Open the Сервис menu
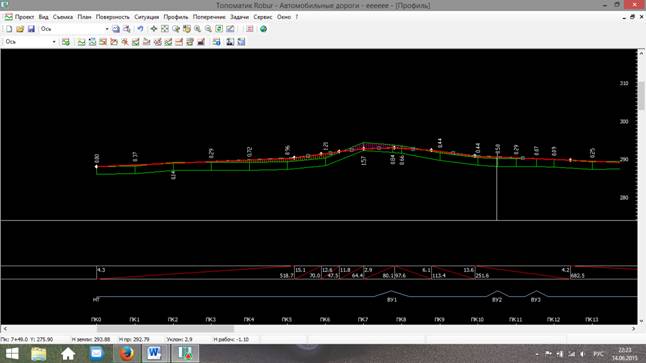Image resolution: width=646 pixels, height=363 pixels. tap(263, 17)
